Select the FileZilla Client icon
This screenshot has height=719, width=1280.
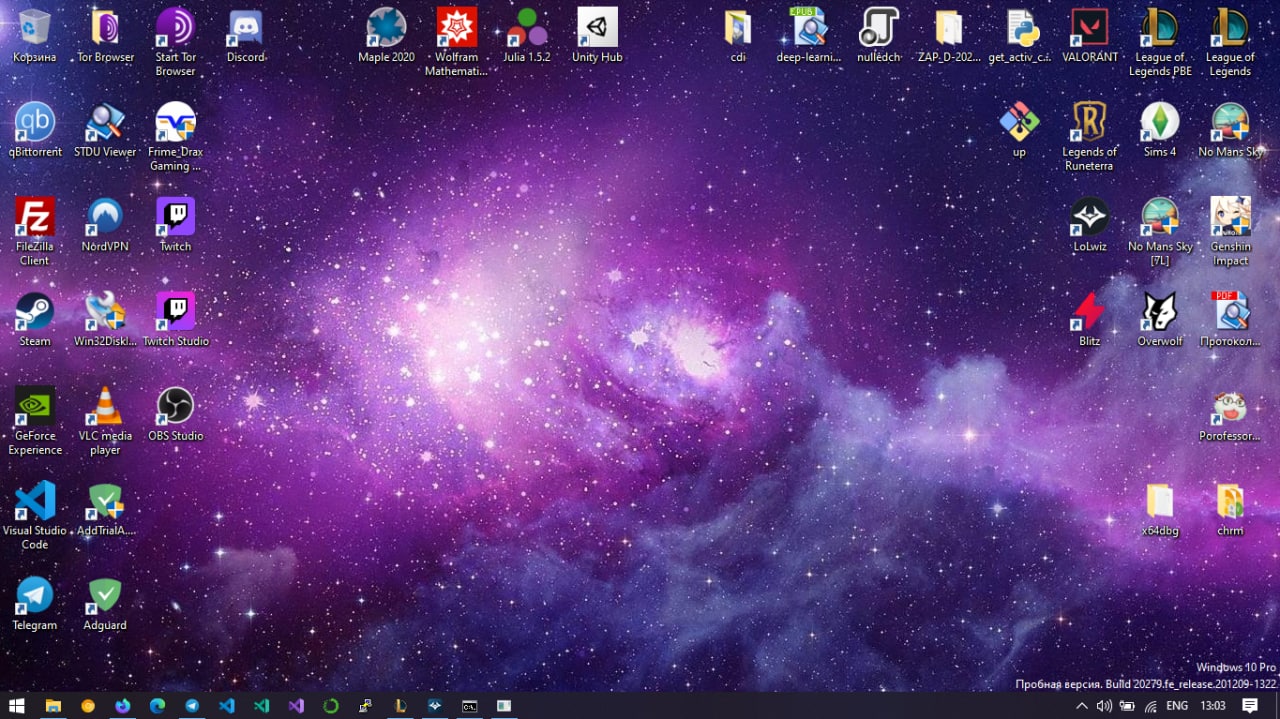pos(35,233)
